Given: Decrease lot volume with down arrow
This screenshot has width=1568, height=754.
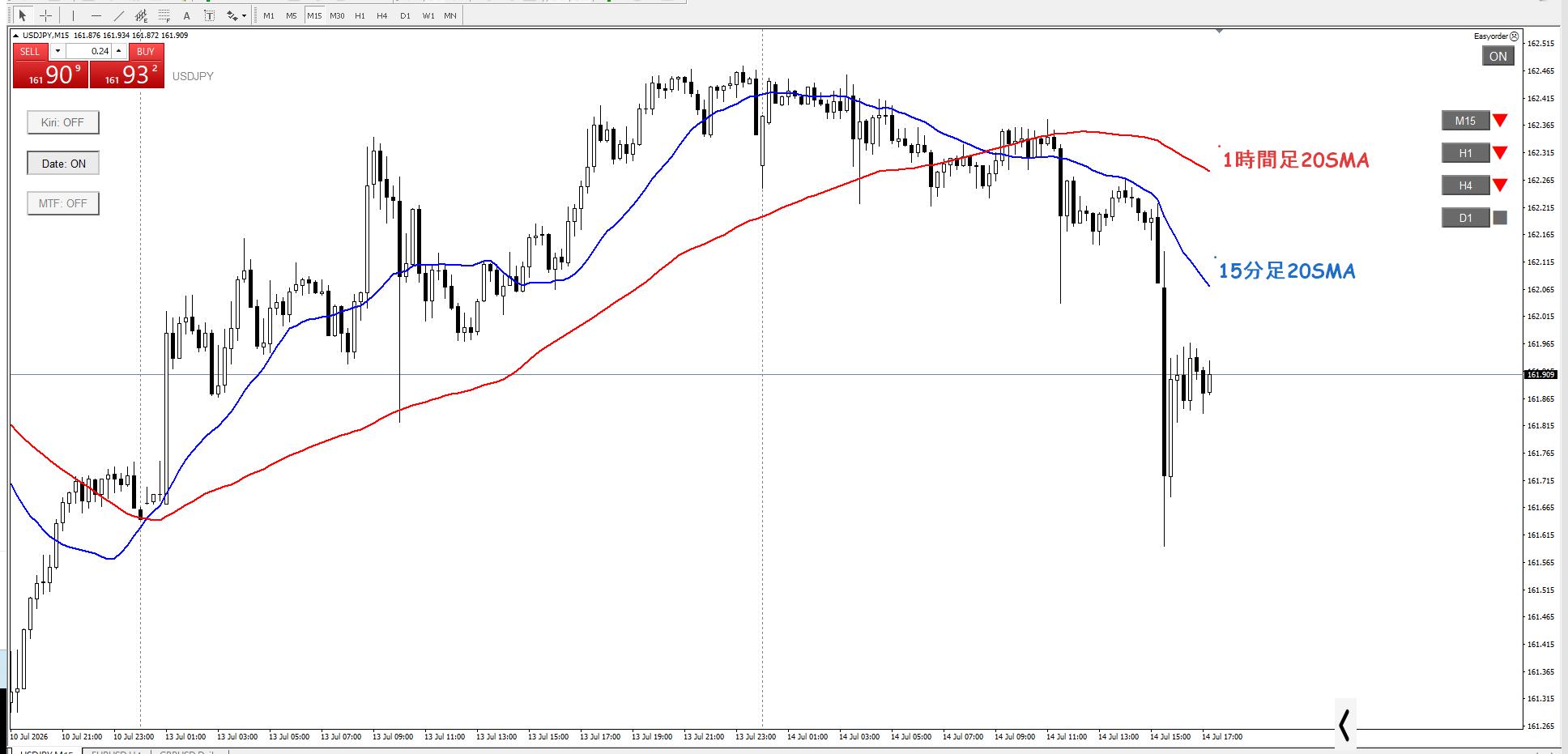Looking at the screenshot, I should click(x=58, y=51).
